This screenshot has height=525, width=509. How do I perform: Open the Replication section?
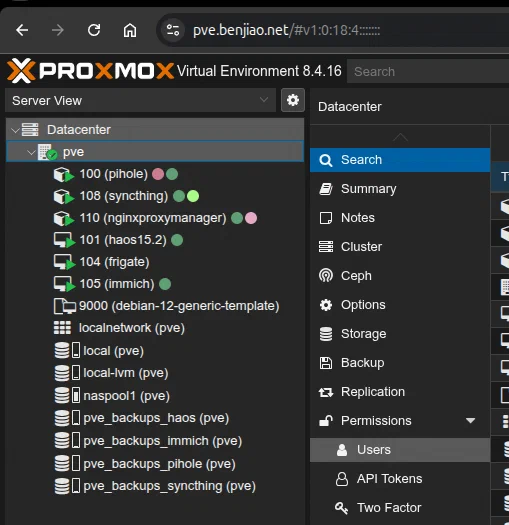[x=400, y=392]
